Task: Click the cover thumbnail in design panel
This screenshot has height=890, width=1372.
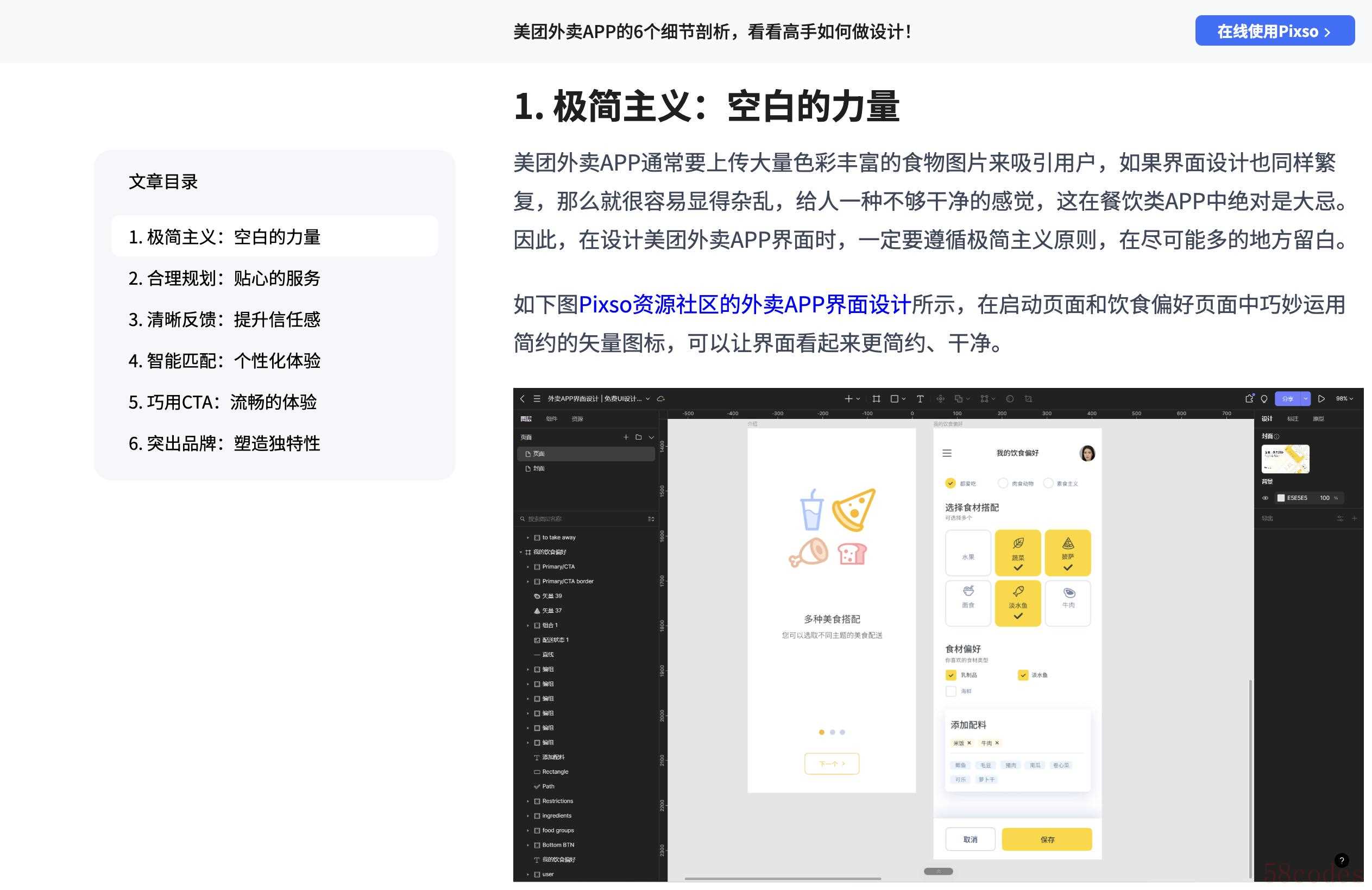Action: point(1285,459)
